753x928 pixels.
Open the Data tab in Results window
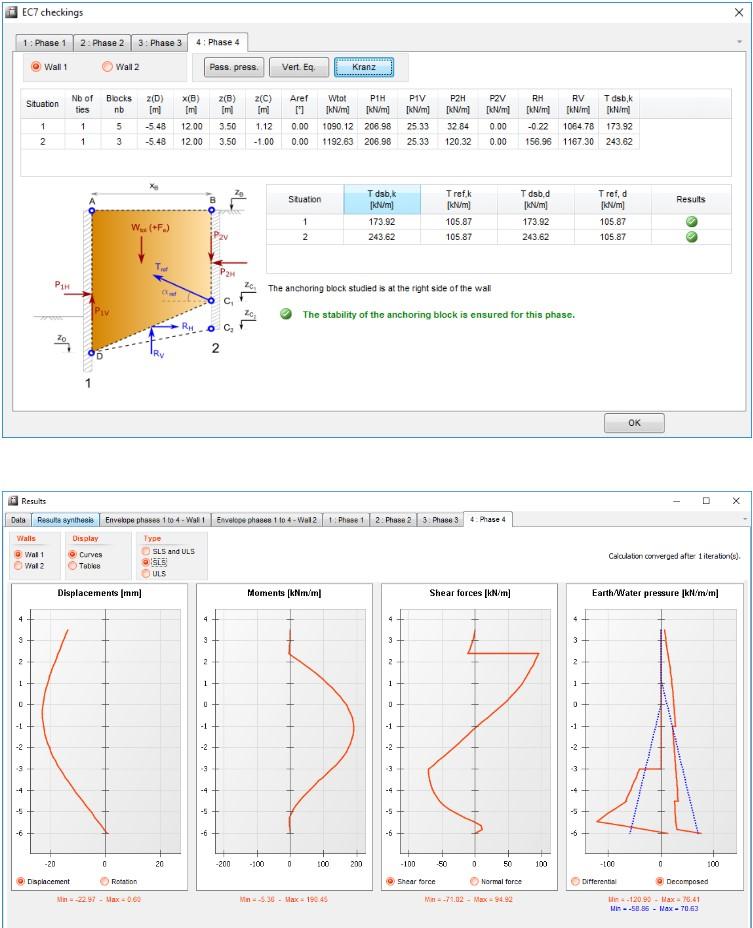tap(18, 520)
